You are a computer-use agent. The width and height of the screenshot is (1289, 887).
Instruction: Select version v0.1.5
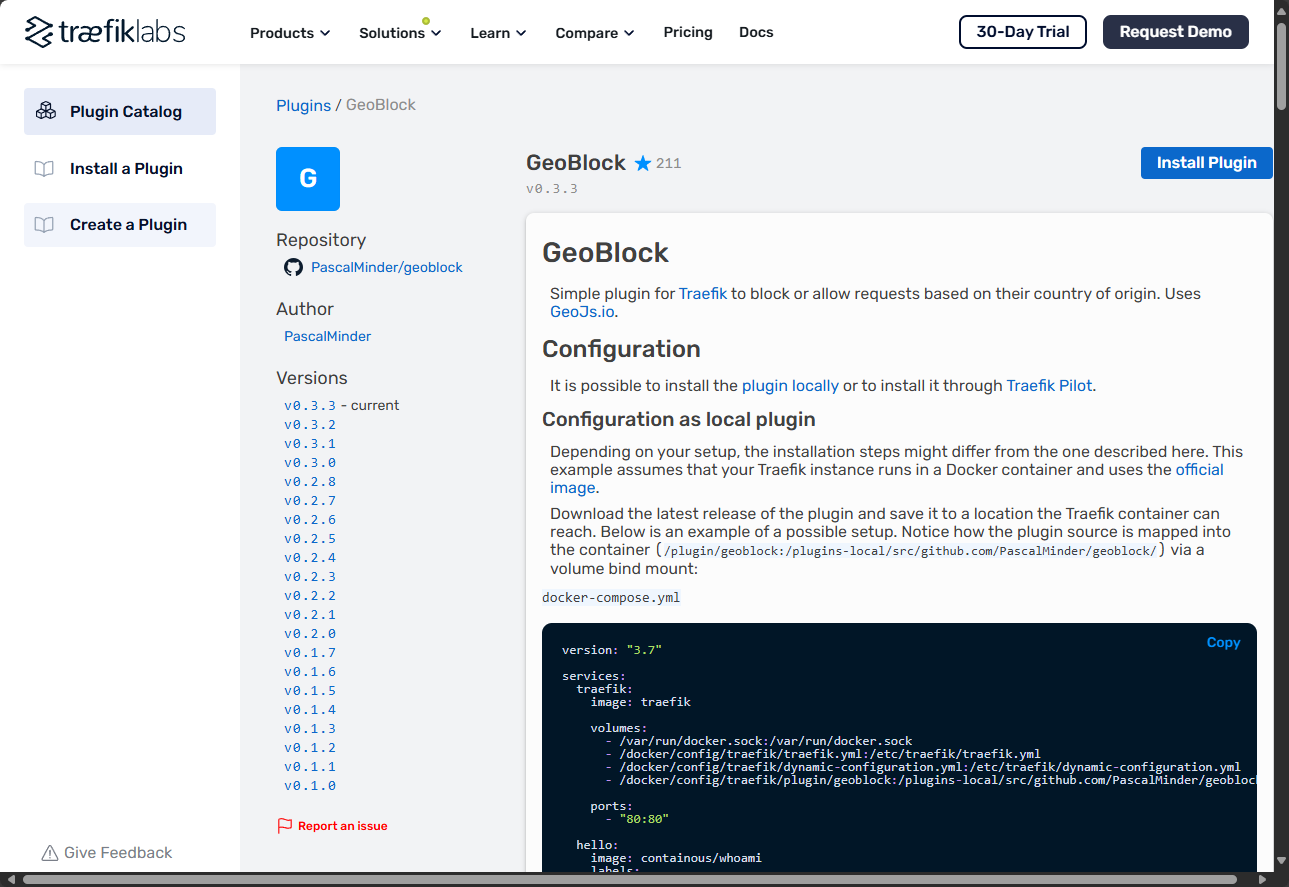coord(310,690)
